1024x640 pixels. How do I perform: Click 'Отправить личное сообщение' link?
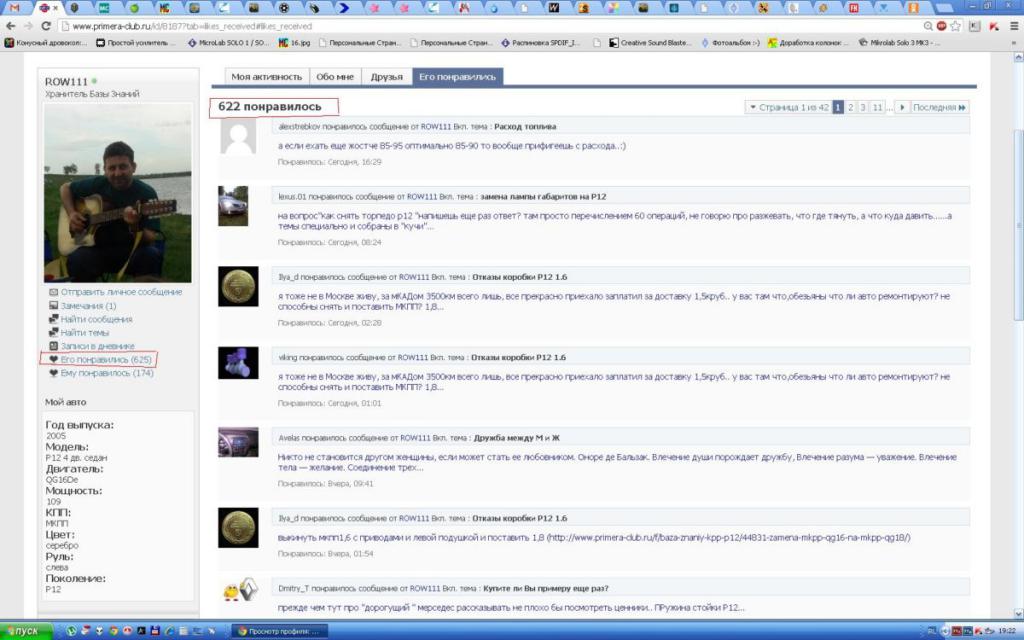click(x=121, y=292)
